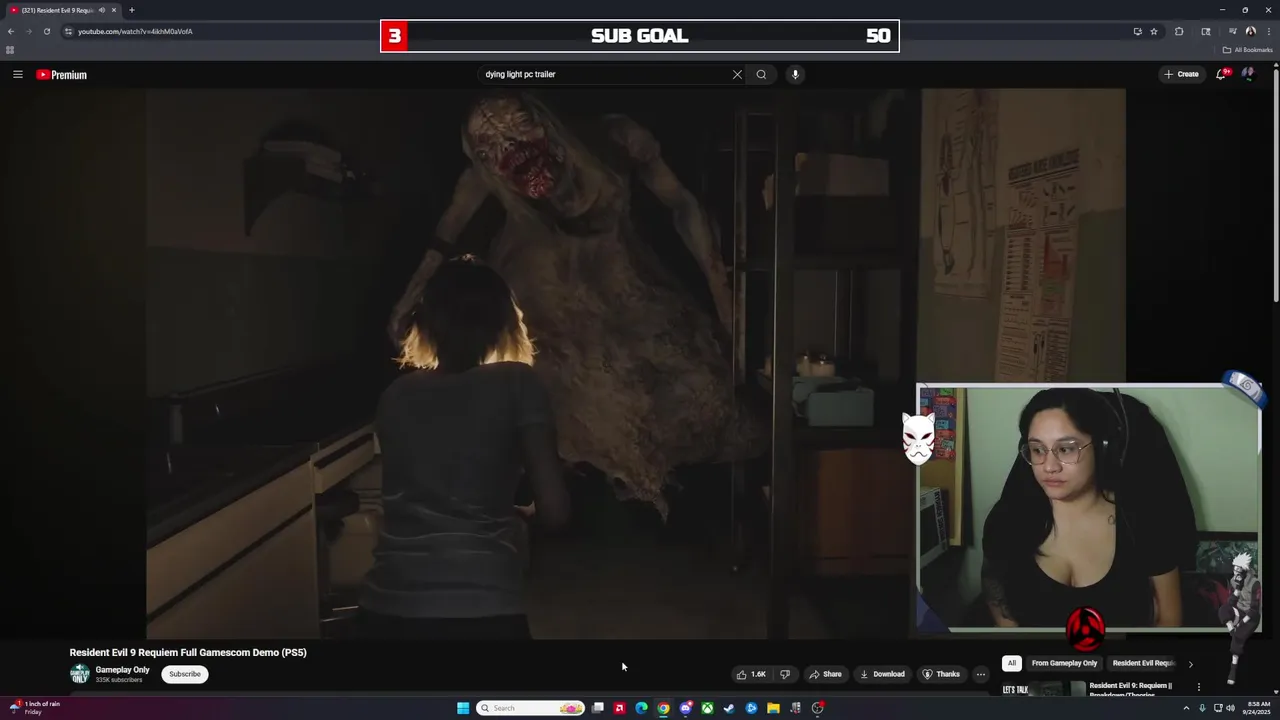
Task: Bookmark this page with star icon
Action: [x=1154, y=31]
